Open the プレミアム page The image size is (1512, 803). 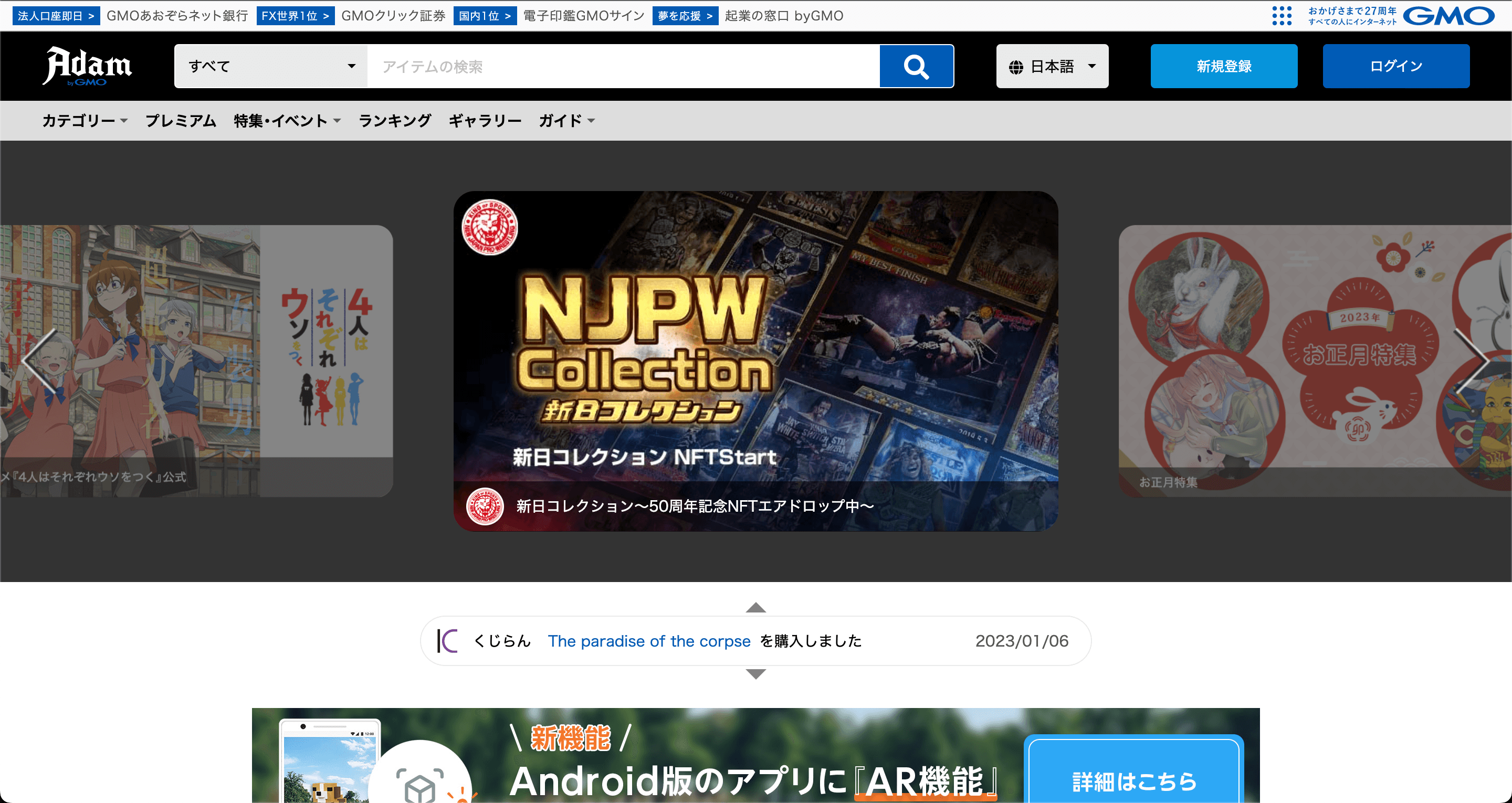[181, 121]
